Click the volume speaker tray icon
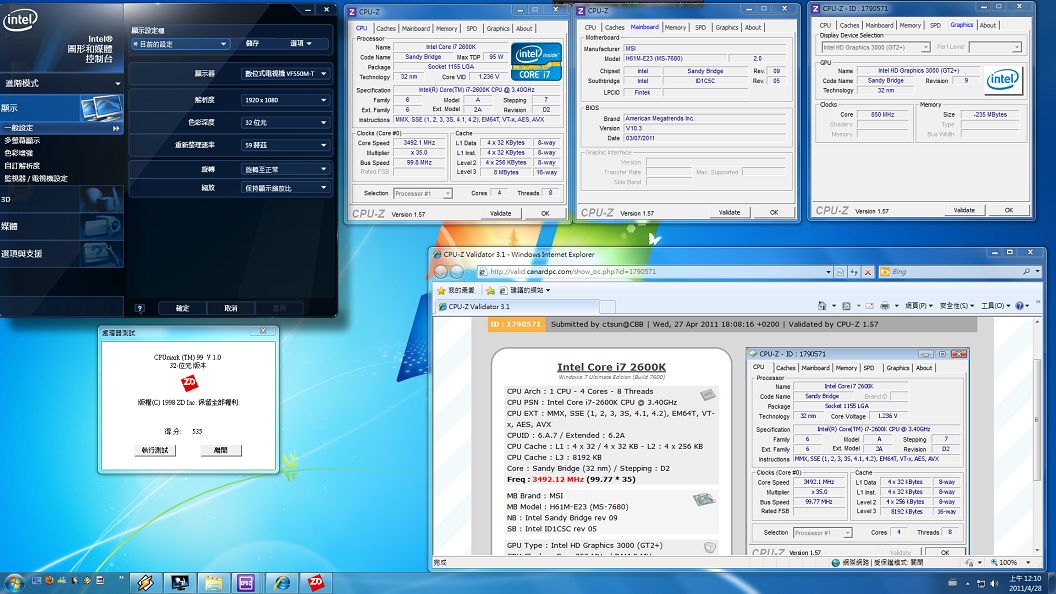The height and width of the screenshot is (594, 1056). click(x=994, y=583)
